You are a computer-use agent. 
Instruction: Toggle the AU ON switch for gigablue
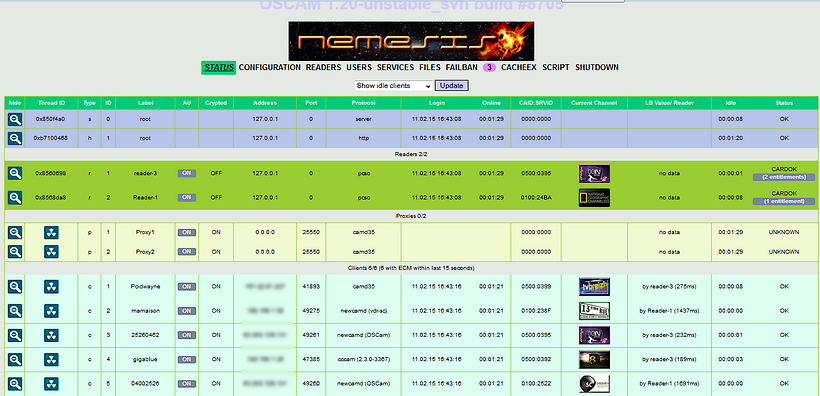(x=187, y=359)
